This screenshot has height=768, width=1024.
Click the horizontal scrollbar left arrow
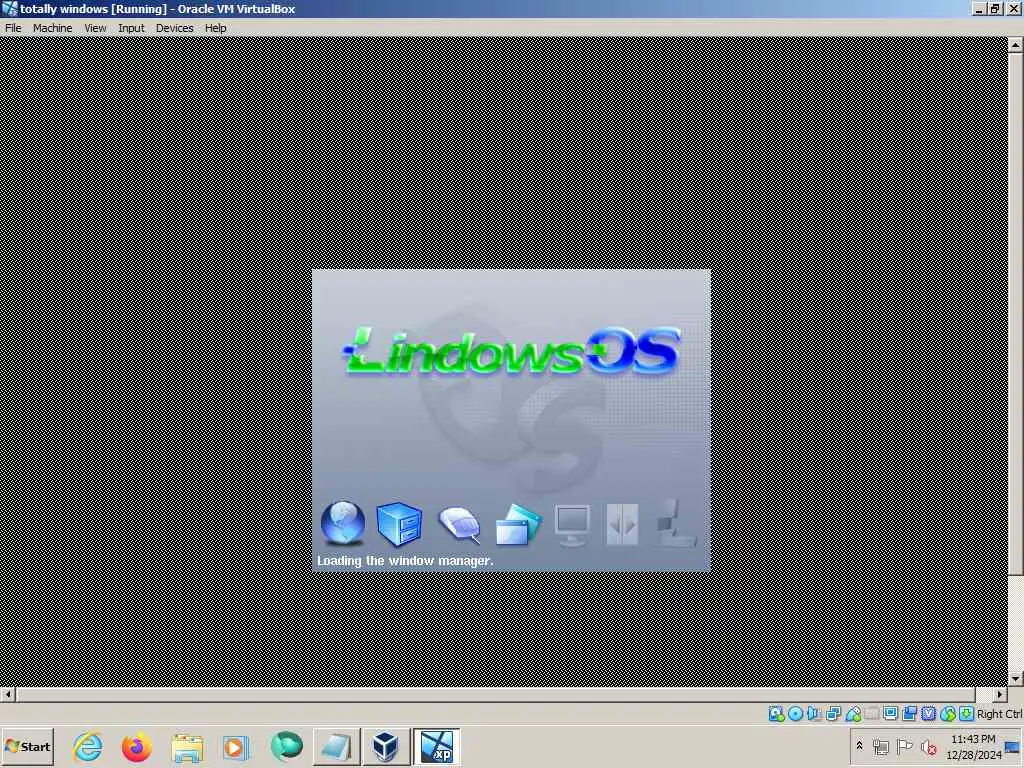[x=8, y=694]
